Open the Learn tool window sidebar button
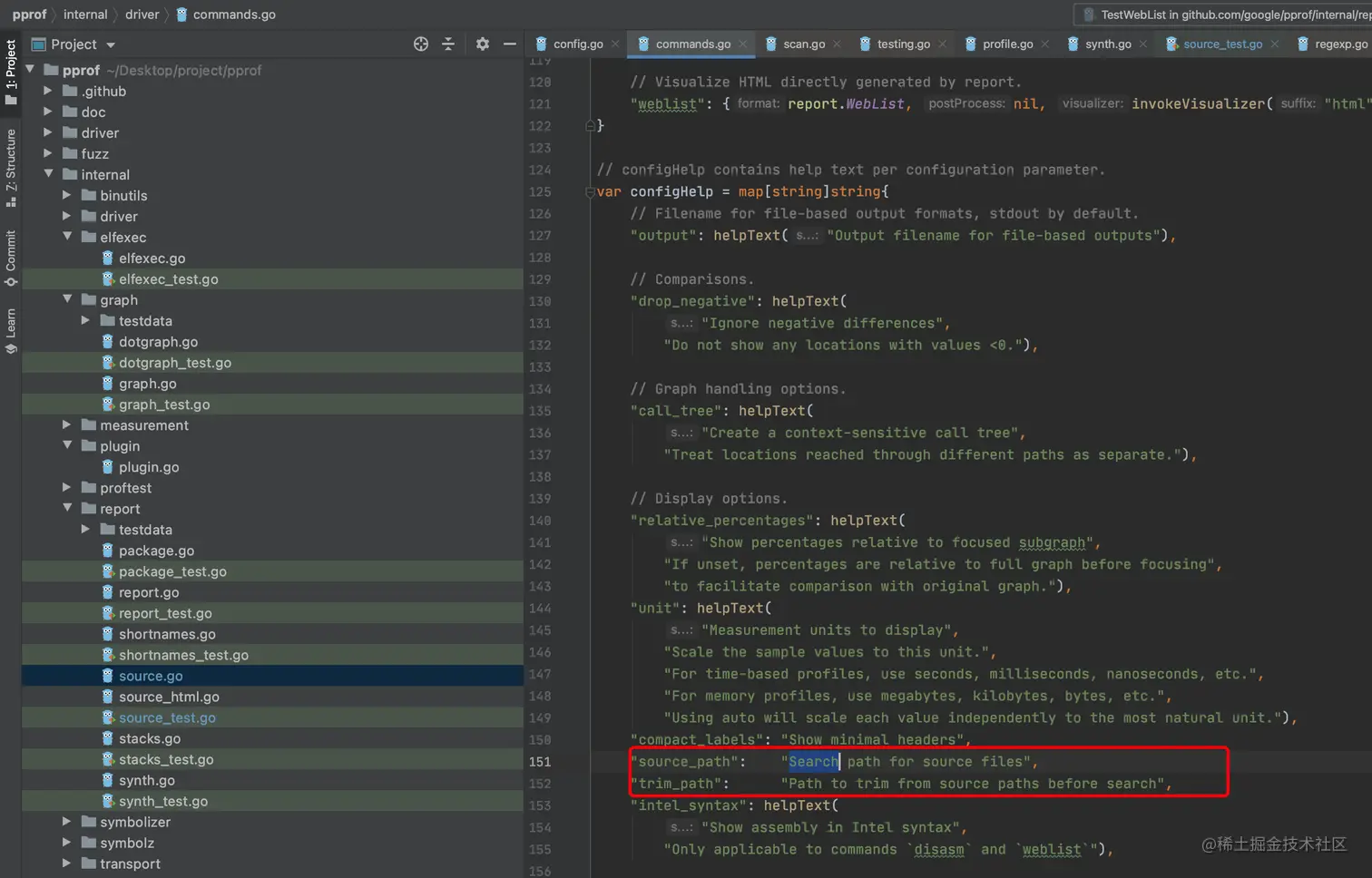Screen dimensions: 1372x878 (x=11, y=330)
